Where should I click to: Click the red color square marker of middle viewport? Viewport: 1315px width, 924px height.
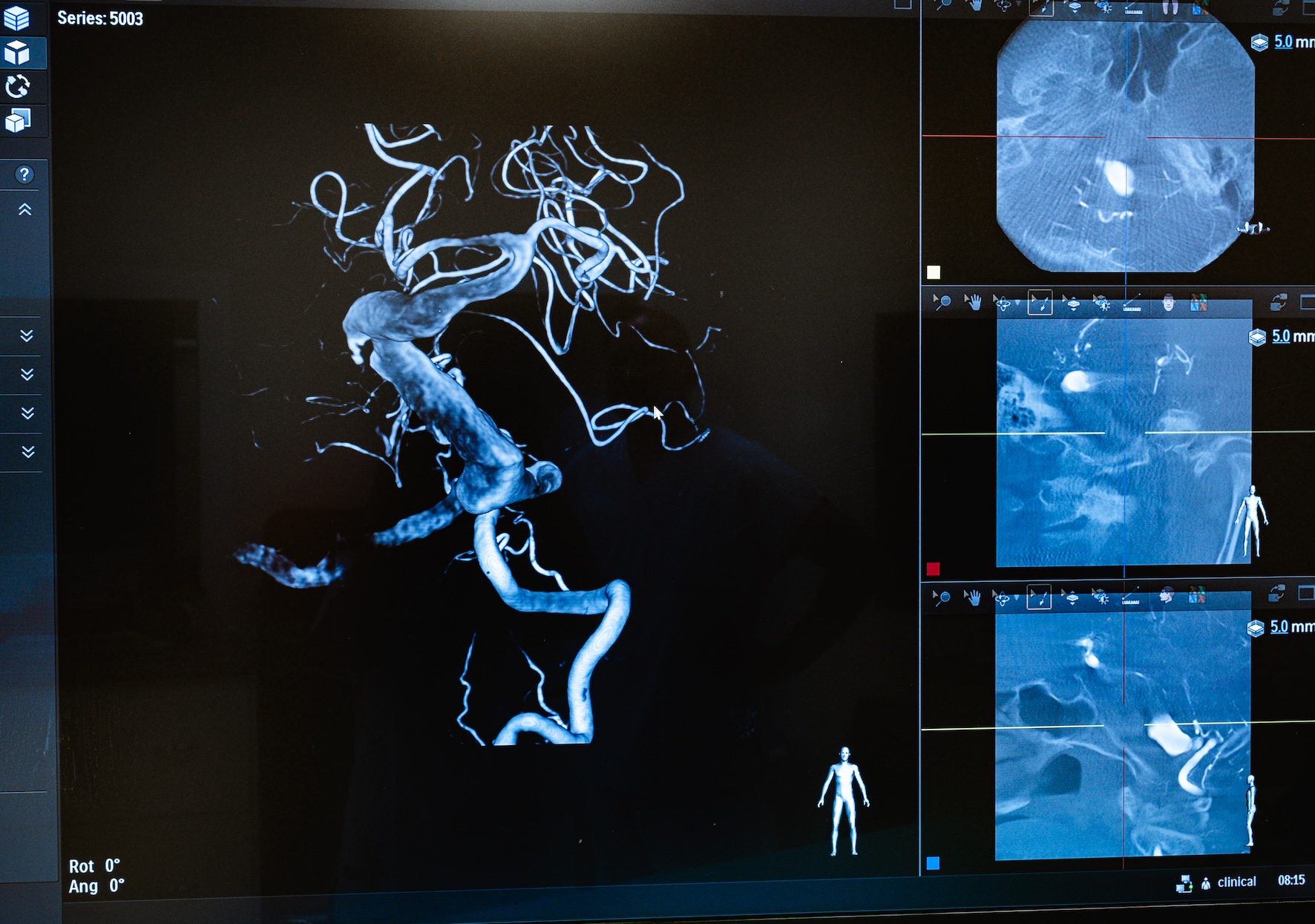click(934, 569)
